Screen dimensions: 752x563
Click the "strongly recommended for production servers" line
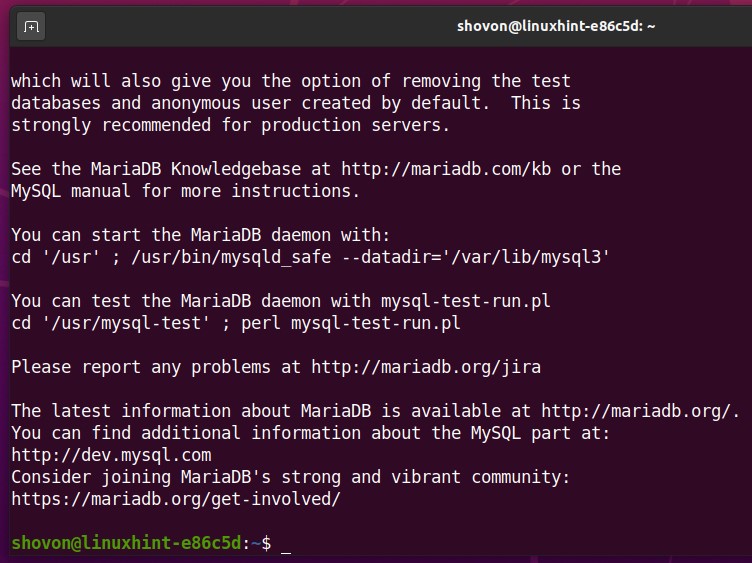(231, 125)
